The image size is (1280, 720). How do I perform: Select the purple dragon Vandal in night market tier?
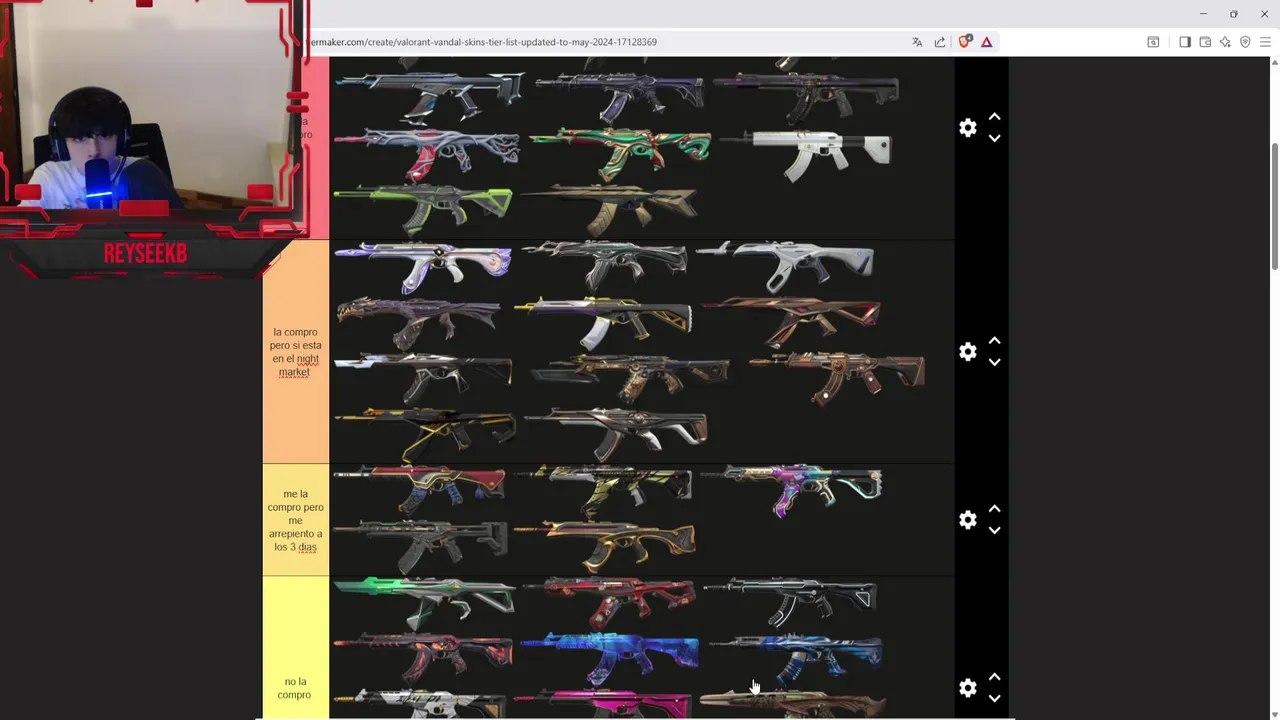(418, 322)
